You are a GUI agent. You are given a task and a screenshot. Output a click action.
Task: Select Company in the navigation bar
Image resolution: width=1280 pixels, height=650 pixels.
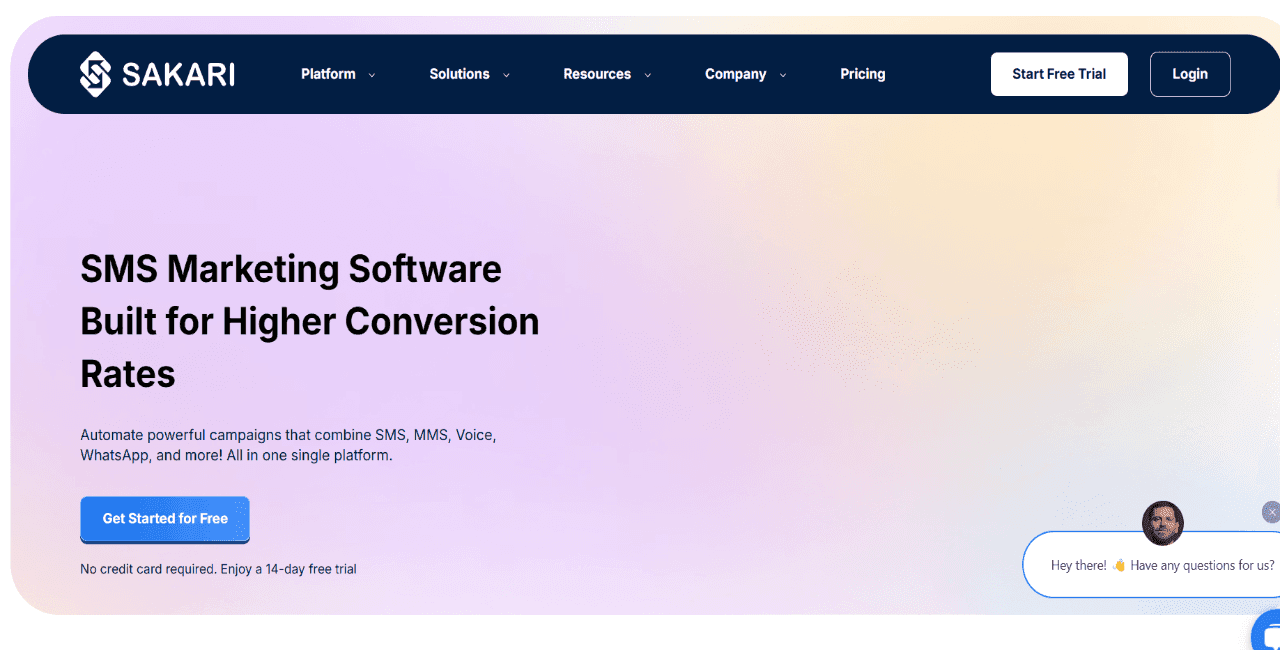coord(735,74)
